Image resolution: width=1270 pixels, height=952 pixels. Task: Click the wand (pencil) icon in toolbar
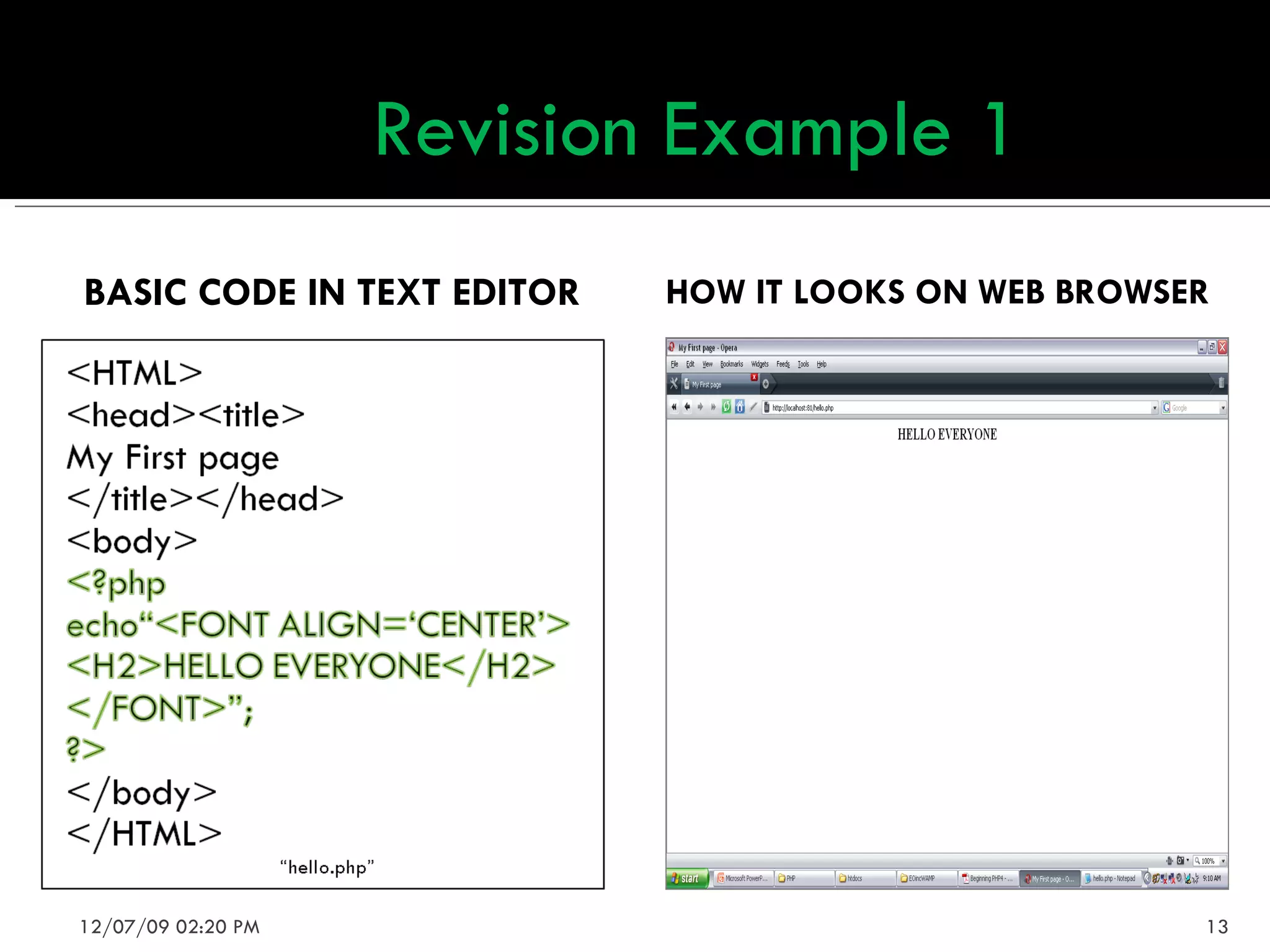753,407
